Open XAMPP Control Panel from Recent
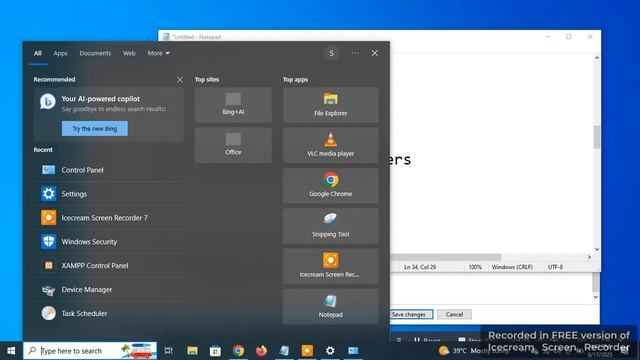 tap(108, 265)
